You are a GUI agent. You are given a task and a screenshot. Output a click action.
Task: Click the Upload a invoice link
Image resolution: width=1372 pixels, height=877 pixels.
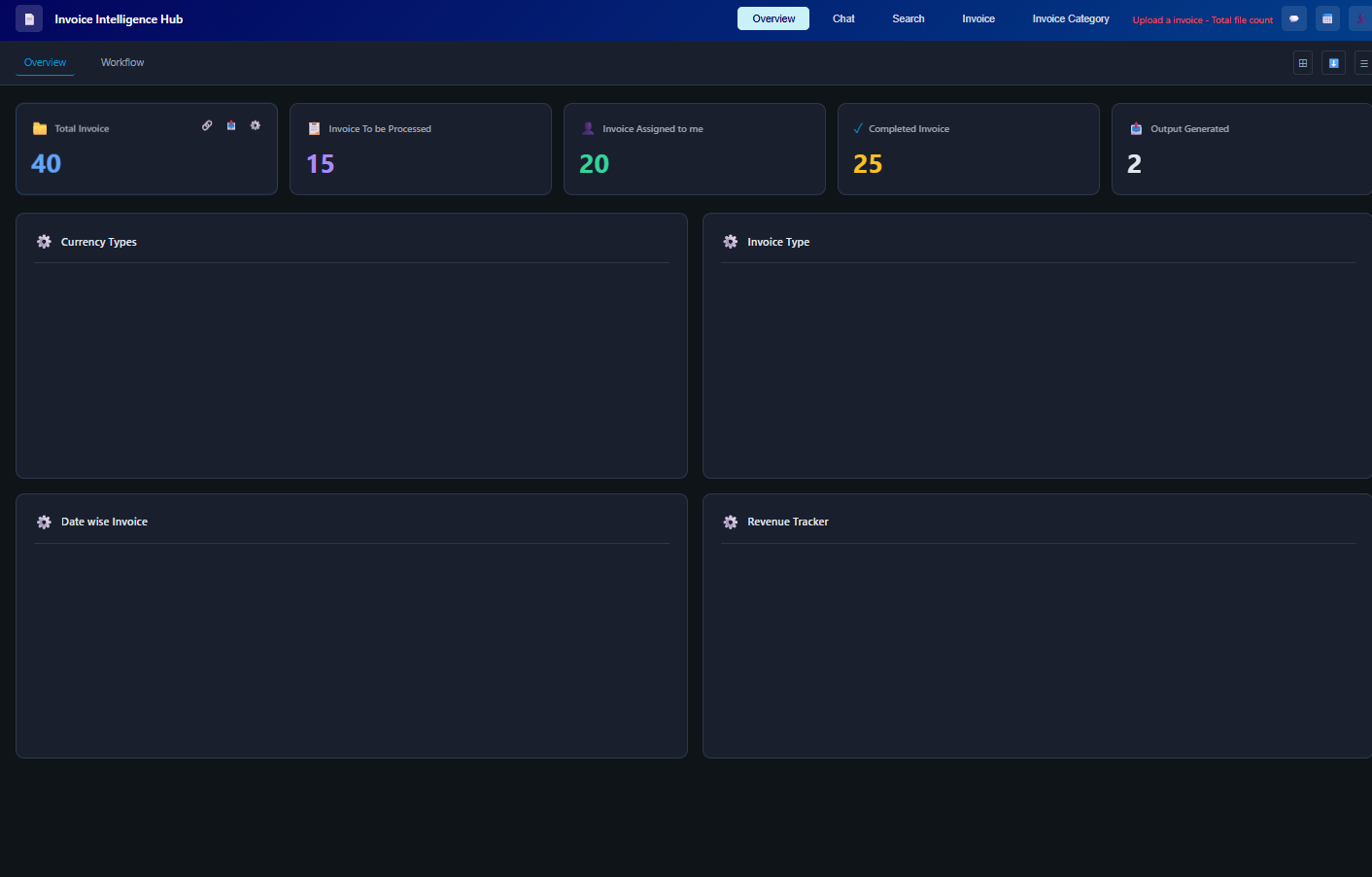(1202, 19)
